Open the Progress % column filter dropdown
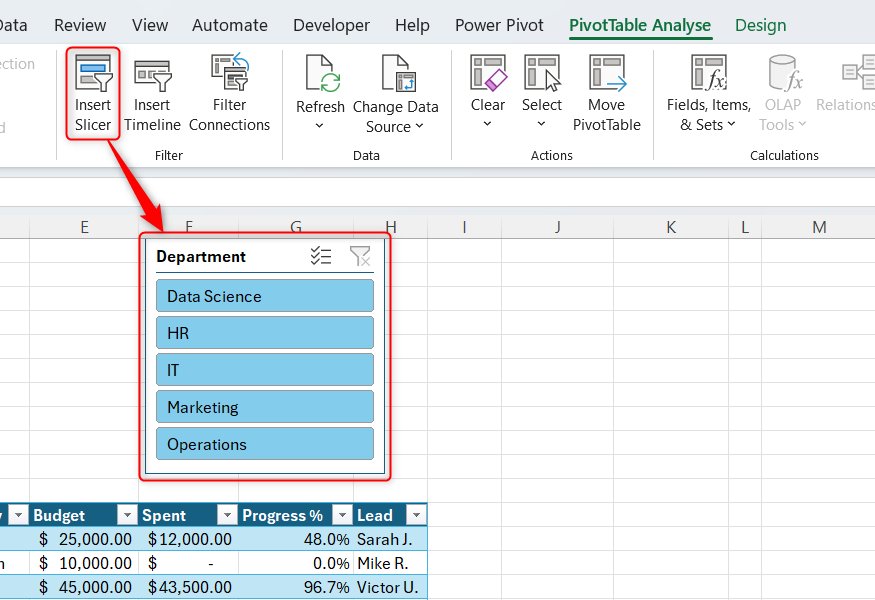Image resolution: width=875 pixels, height=600 pixels. (x=342, y=515)
